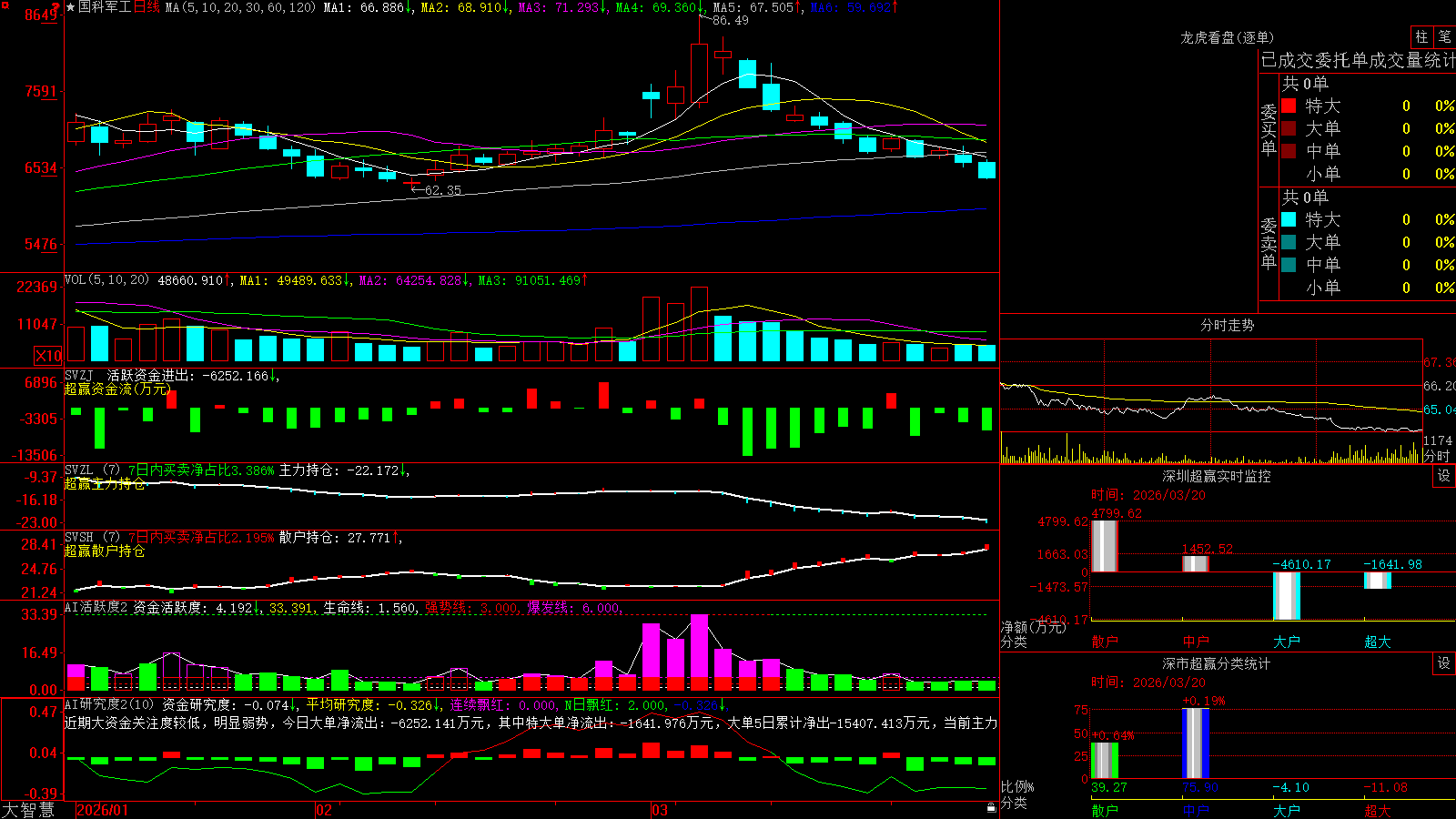Screen dimensions: 1456x819
Task: Click the 超赢散户持仓 legend label
Action: click(105, 551)
